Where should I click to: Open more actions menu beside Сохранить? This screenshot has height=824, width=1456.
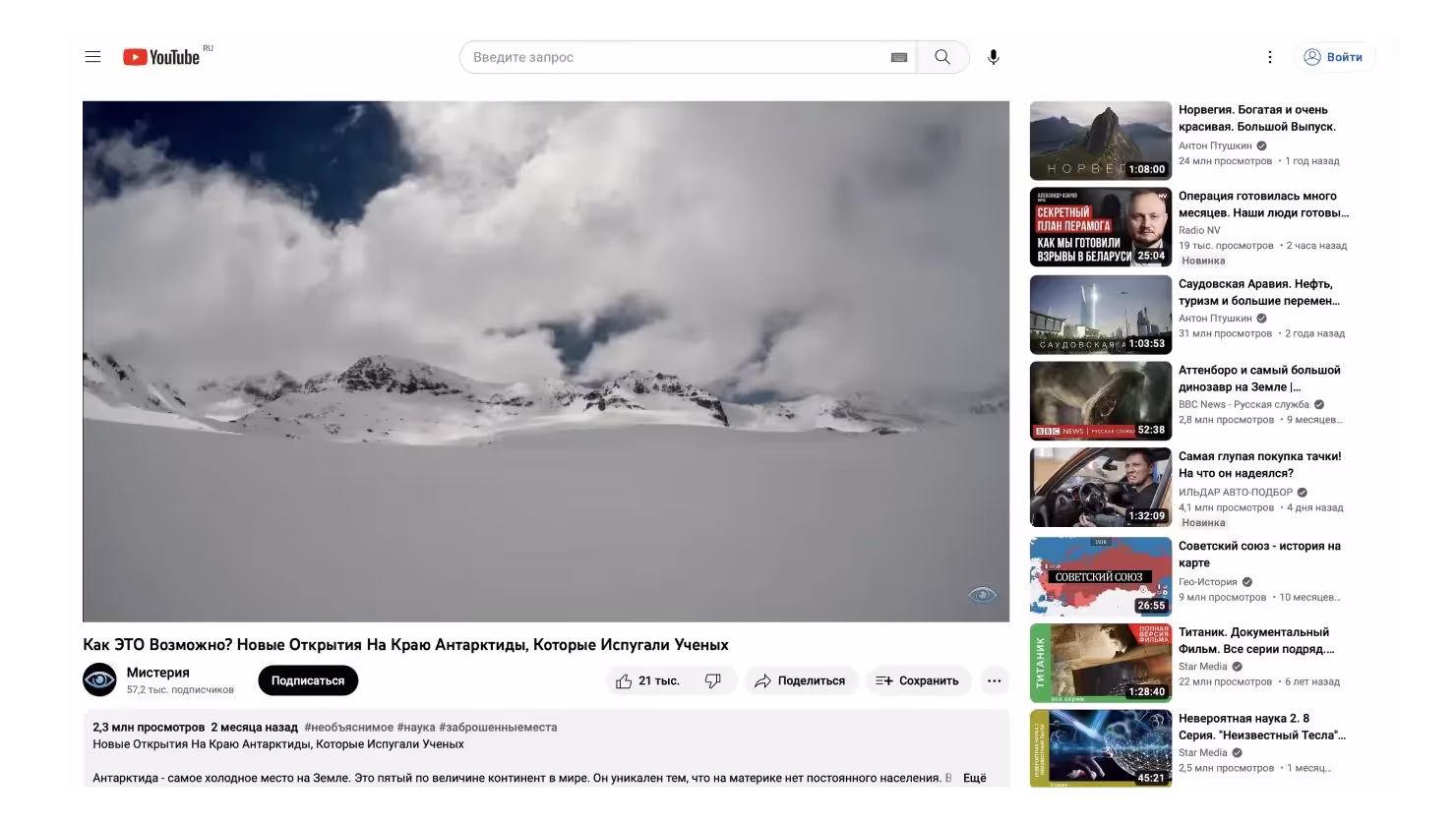tap(994, 680)
